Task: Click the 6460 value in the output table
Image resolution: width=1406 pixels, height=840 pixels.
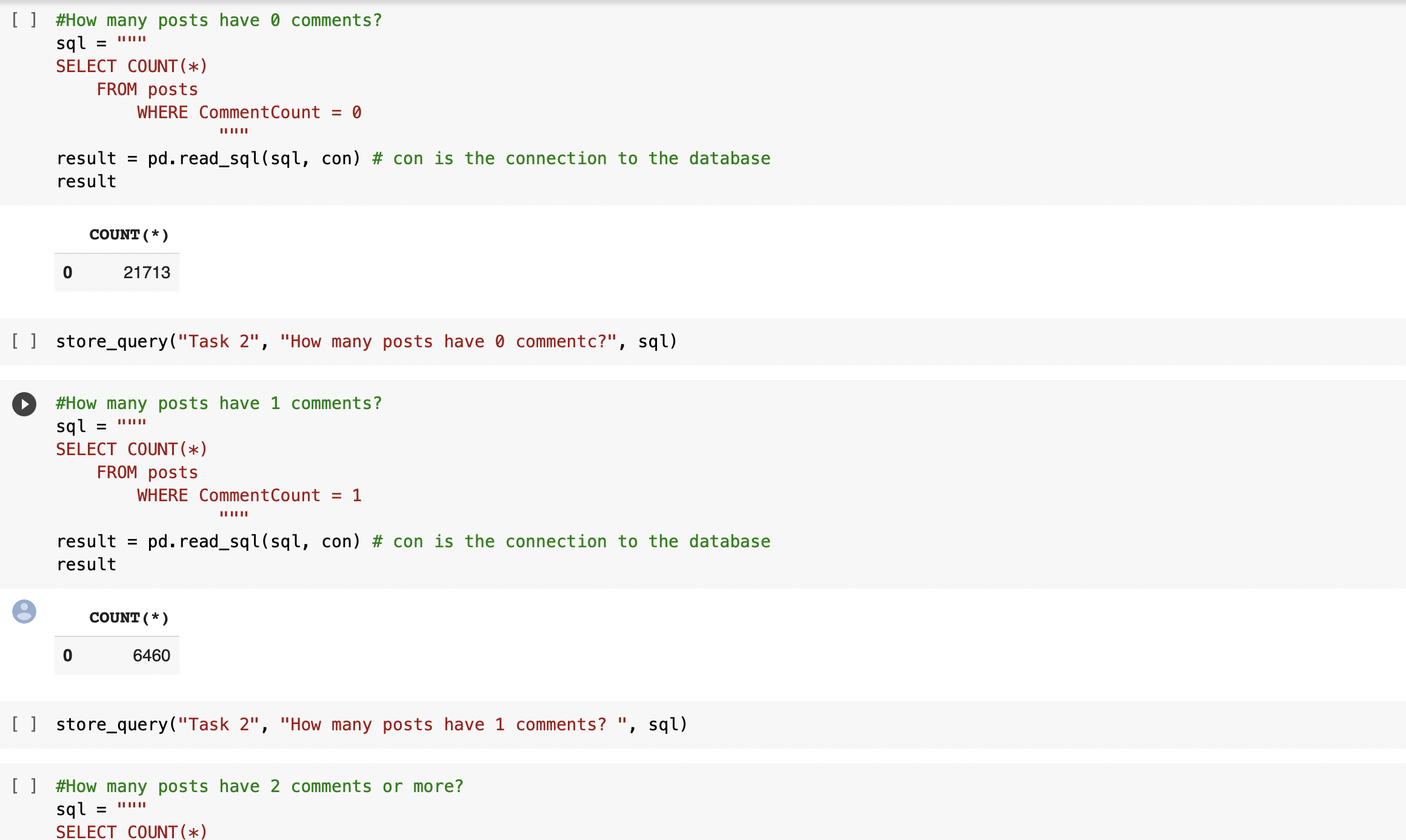Action: pyautogui.click(x=152, y=655)
